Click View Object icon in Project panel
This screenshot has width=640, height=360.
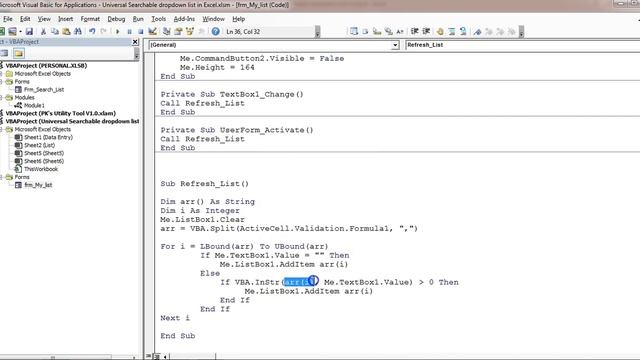point(4,53)
